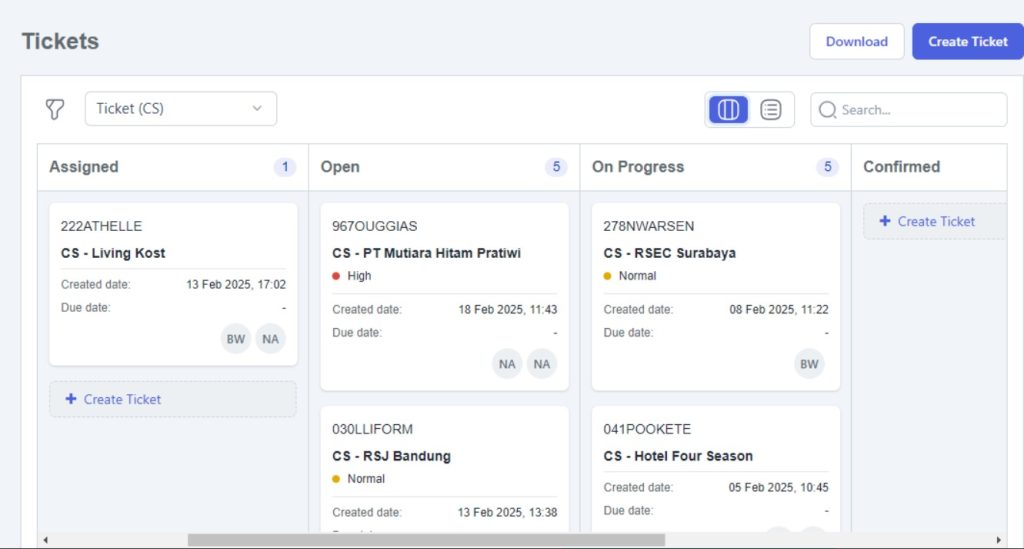Screen dimensions: 1024x549
Task: Open the CS - Hotel Four Season ticket
Action: click(x=678, y=456)
